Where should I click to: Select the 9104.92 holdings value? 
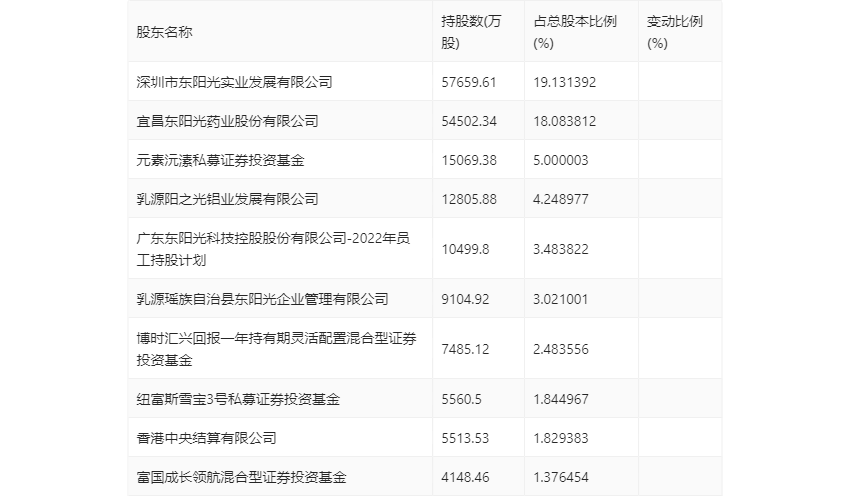click(x=465, y=299)
